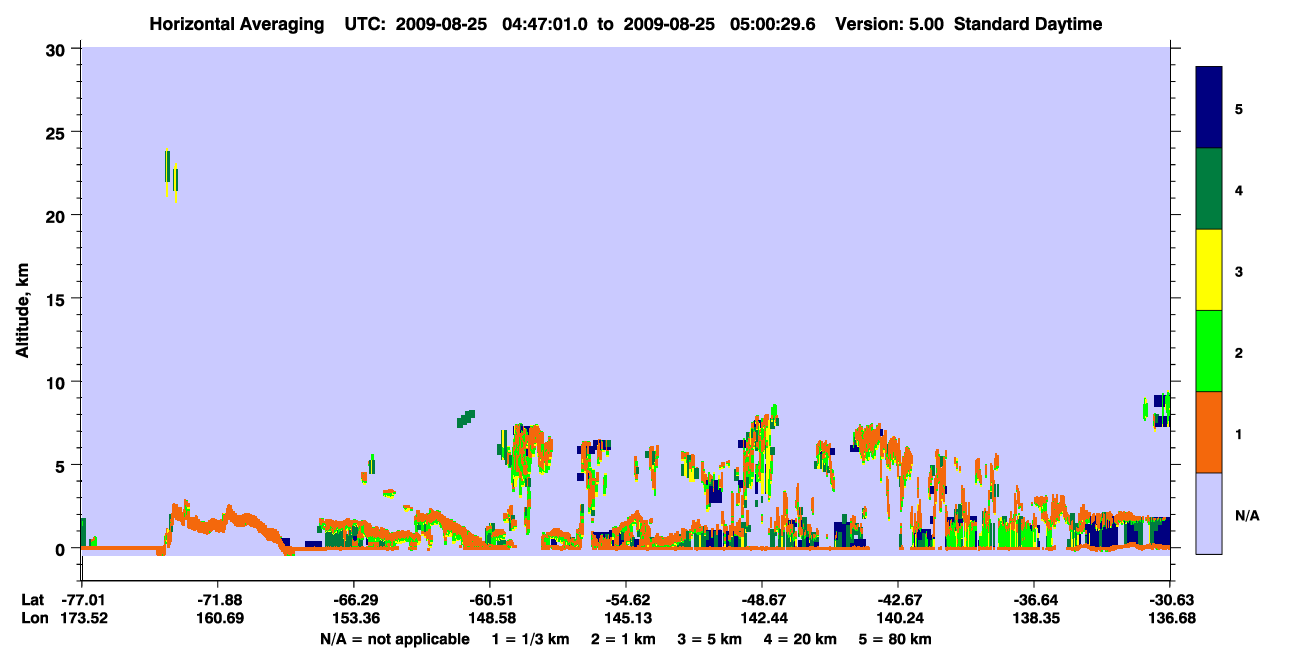Click the '3 = 5 km' legend note

pos(710,639)
